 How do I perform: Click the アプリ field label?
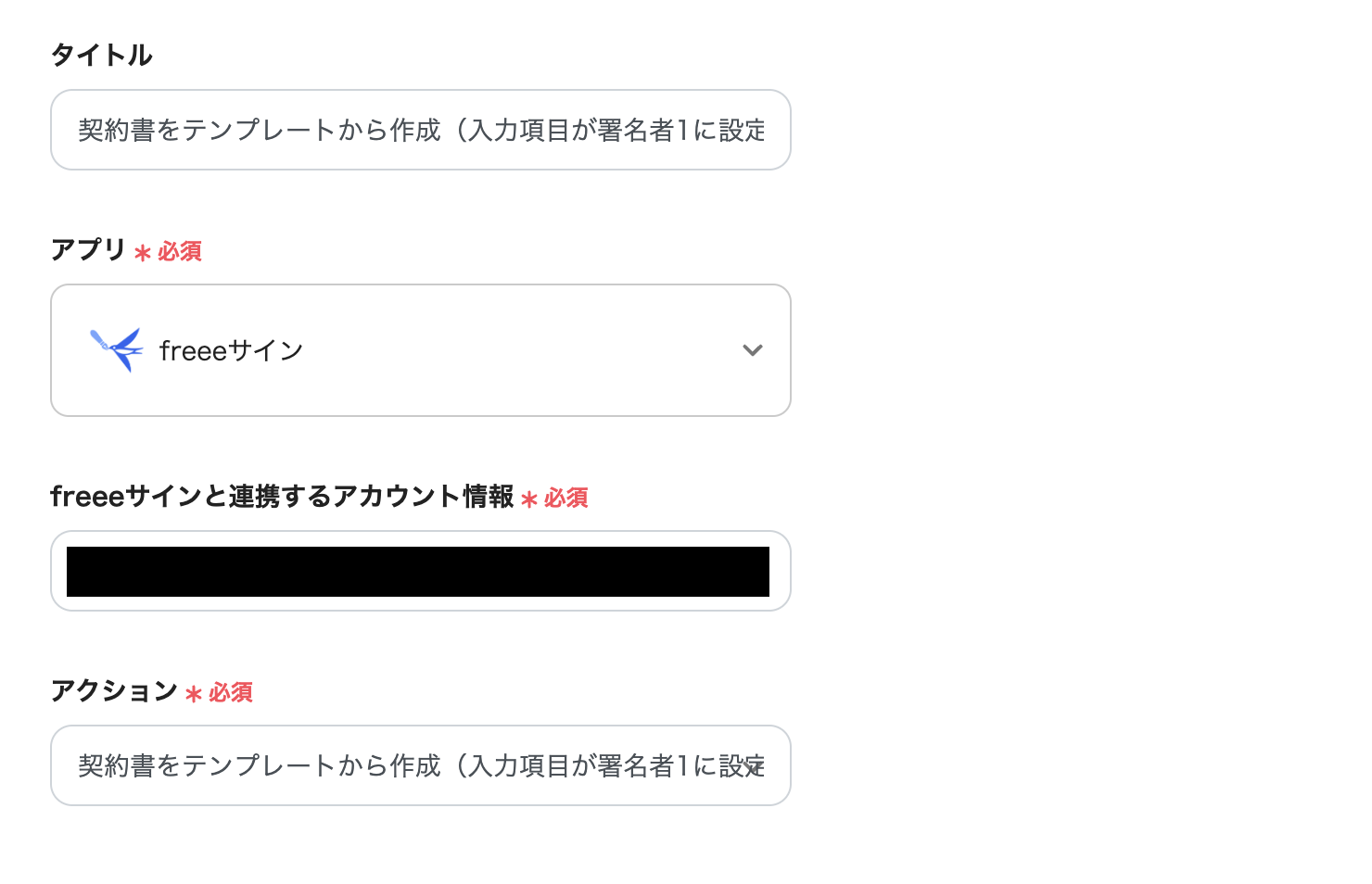tap(88, 250)
